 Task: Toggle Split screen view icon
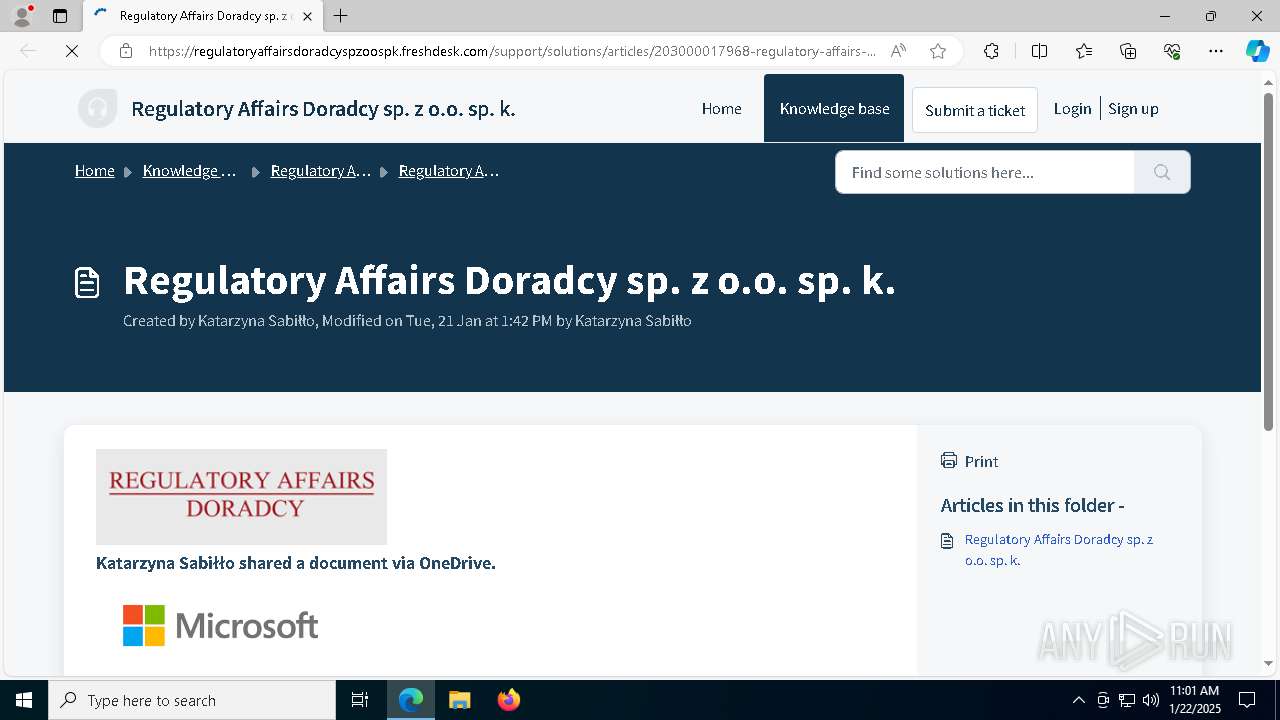click(1039, 51)
